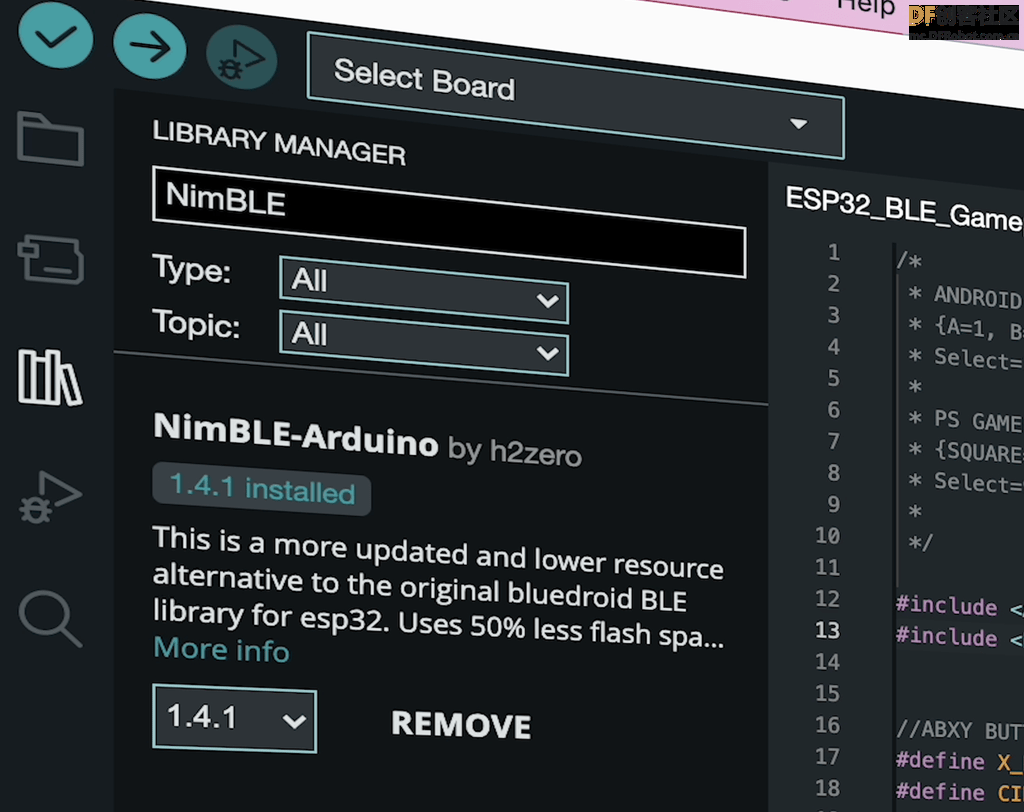Viewport: 1024px width, 812px height.
Task: Open the Sketchbook folder sidebar icon
Action: (50, 138)
